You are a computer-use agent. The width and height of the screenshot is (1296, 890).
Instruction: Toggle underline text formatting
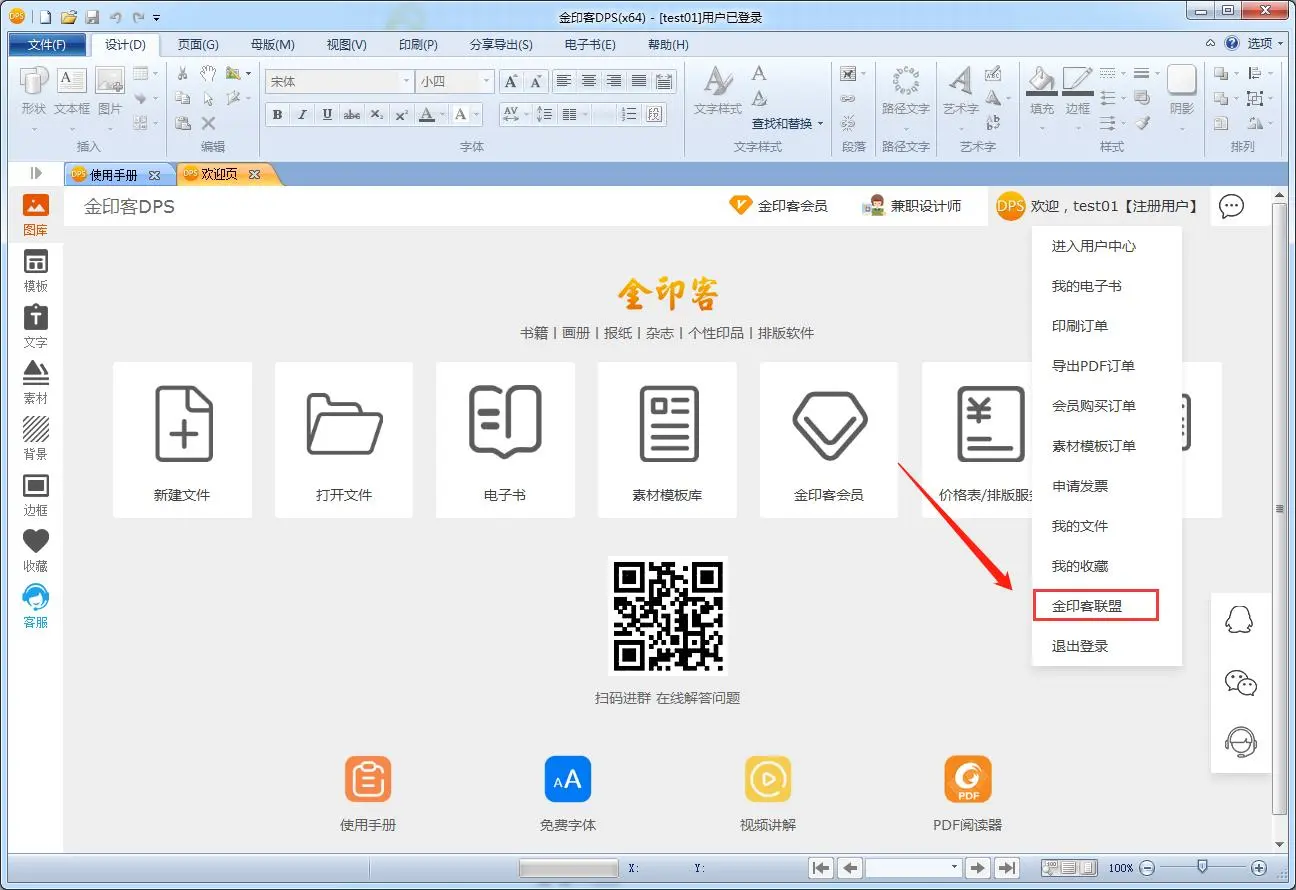327,115
